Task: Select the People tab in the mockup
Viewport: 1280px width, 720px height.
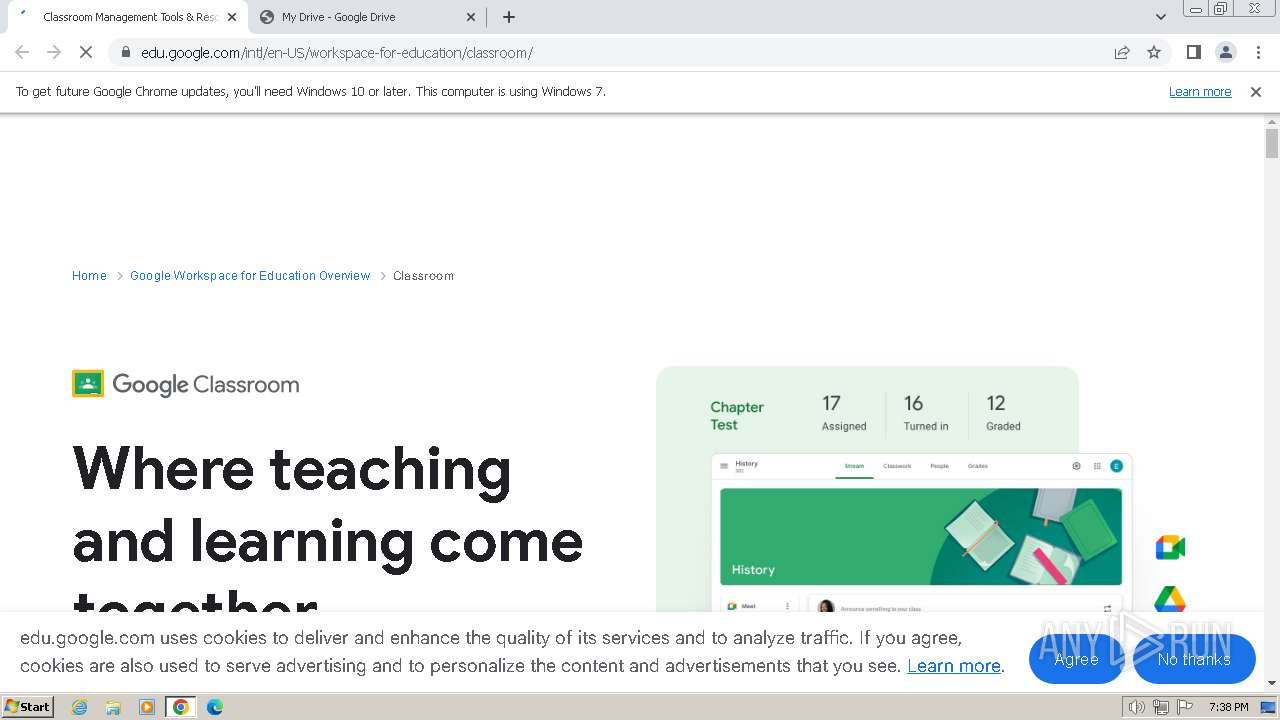Action: pos(939,466)
